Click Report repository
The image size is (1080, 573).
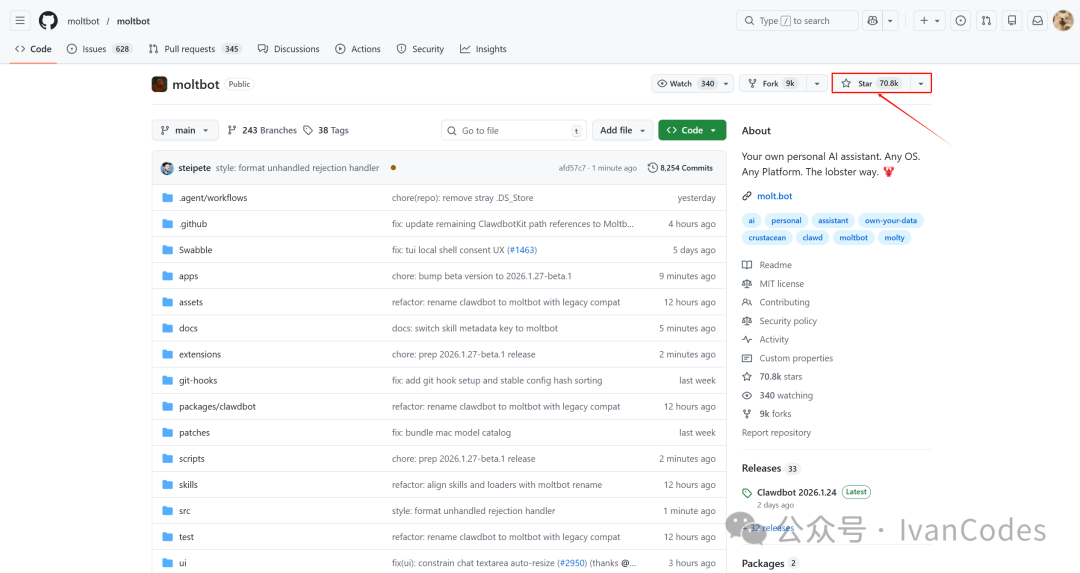coord(776,433)
